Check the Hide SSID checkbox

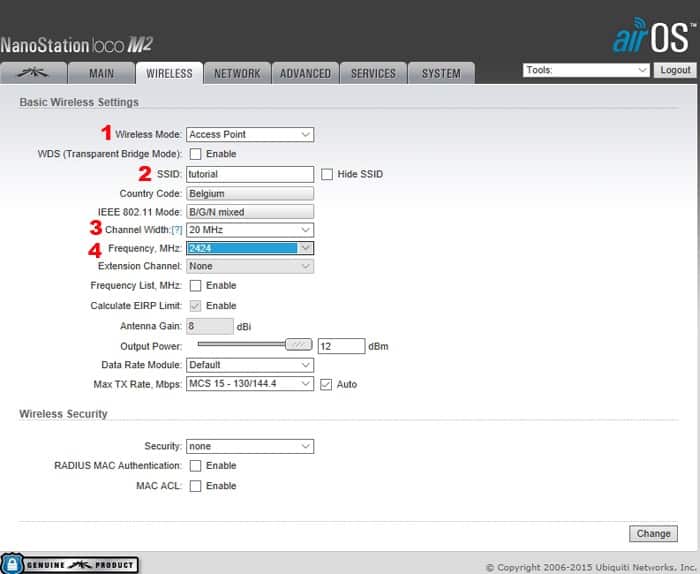(327, 174)
